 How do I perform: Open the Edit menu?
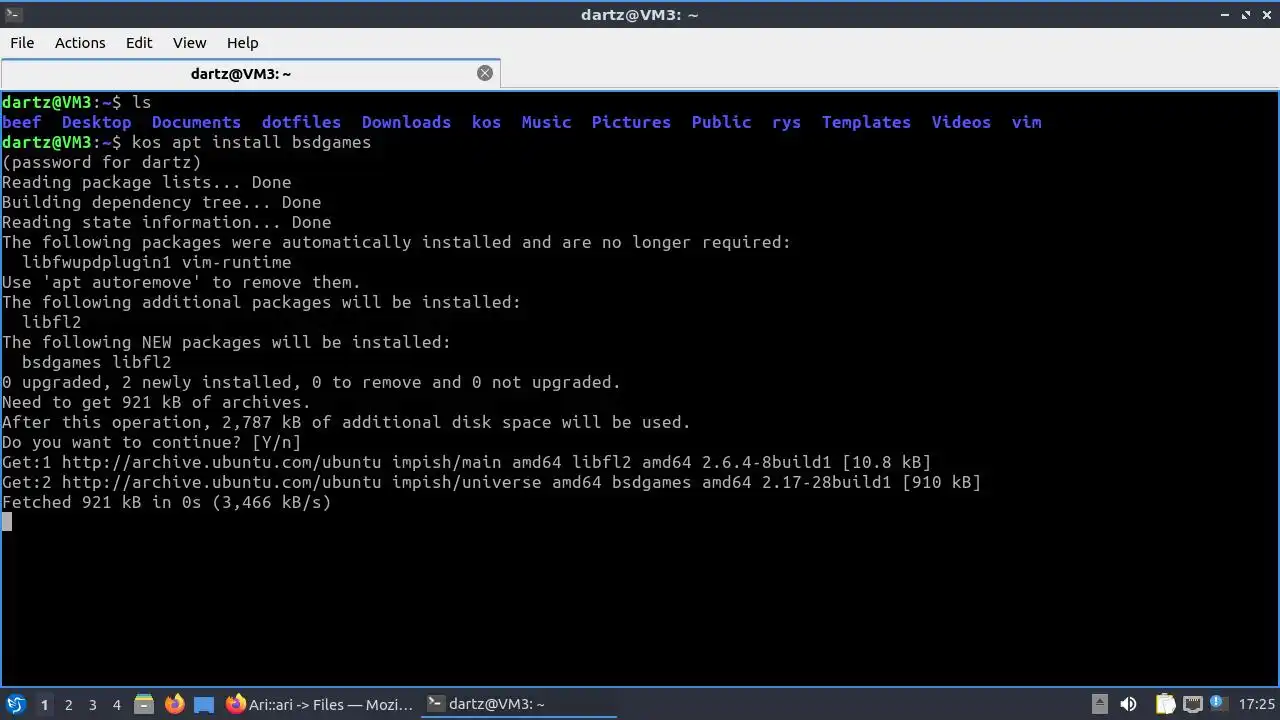pyautogui.click(x=139, y=43)
